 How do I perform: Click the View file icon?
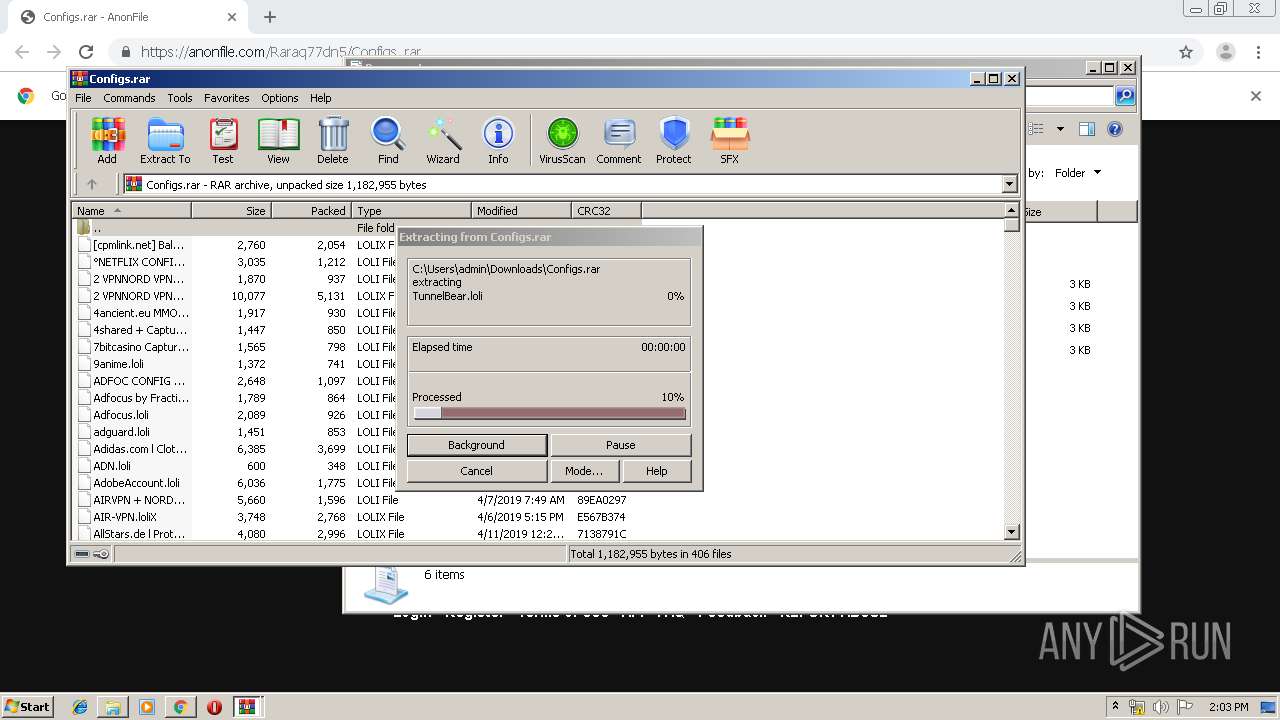[x=278, y=141]
